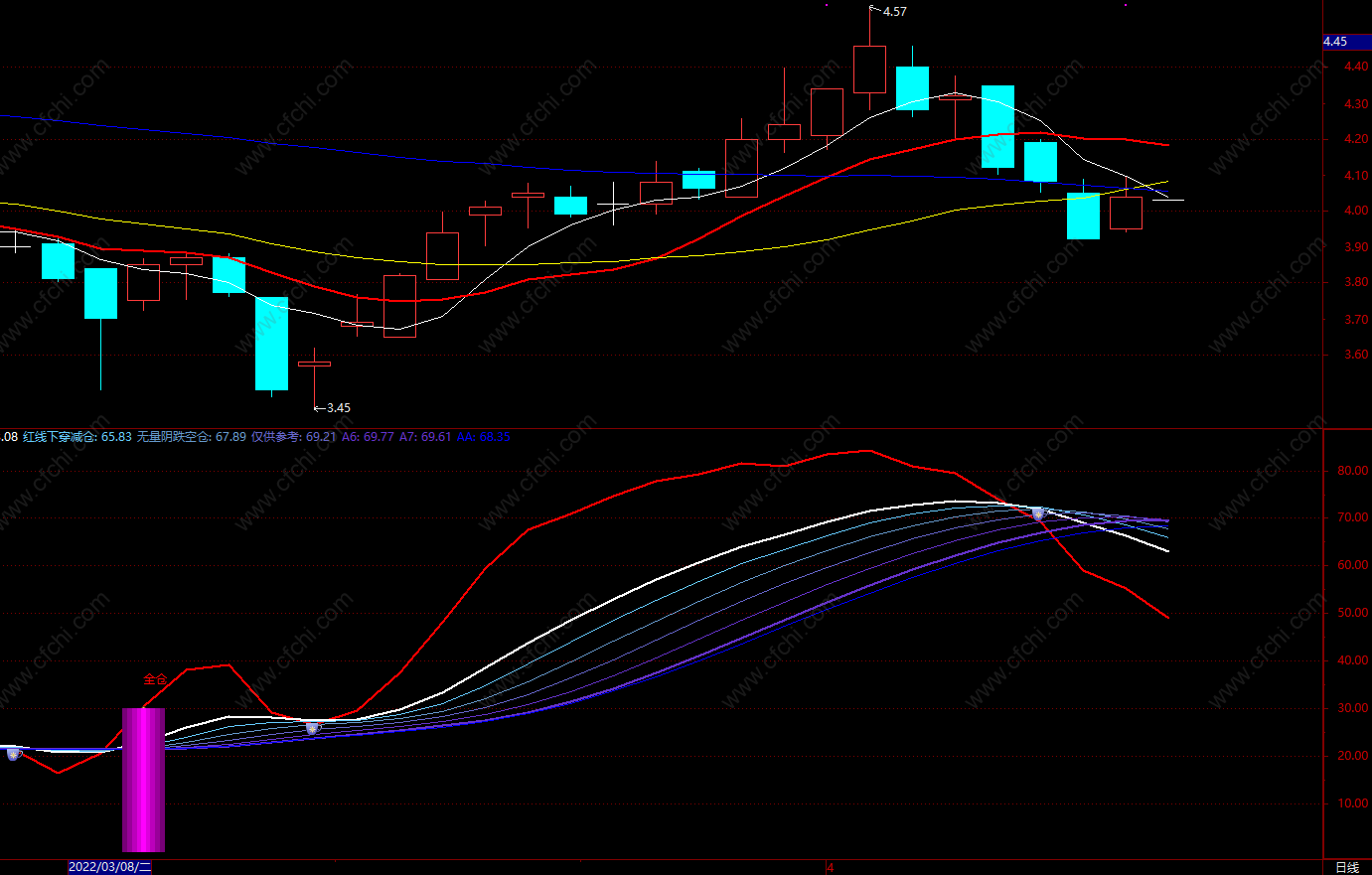Select the A6: 69.77 indicator value

click(368, 437)
